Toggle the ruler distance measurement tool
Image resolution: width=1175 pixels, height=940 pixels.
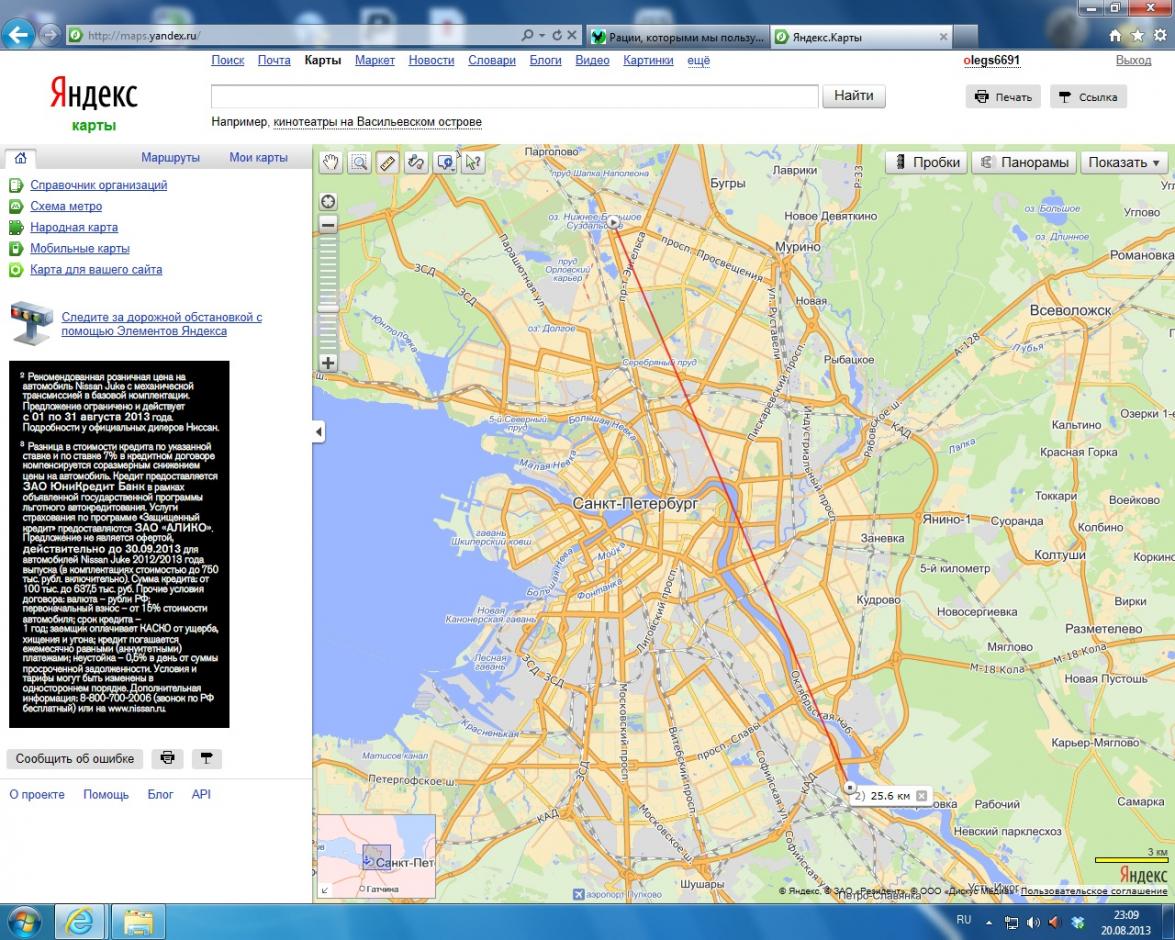(387, 162)
